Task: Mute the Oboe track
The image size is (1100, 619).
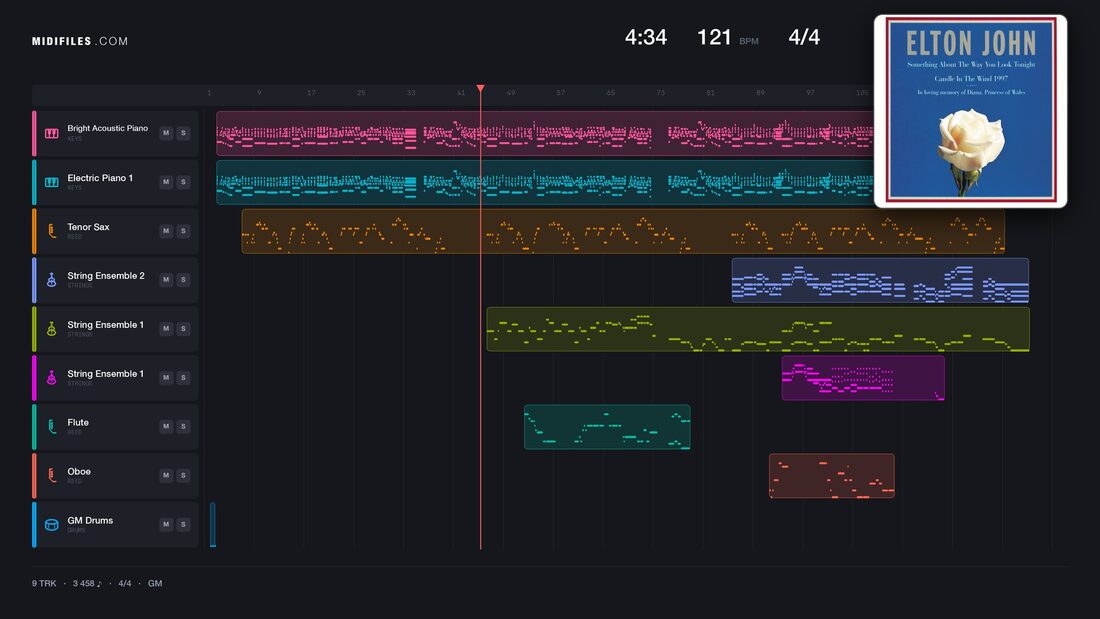Action: (x=166, y=475)
